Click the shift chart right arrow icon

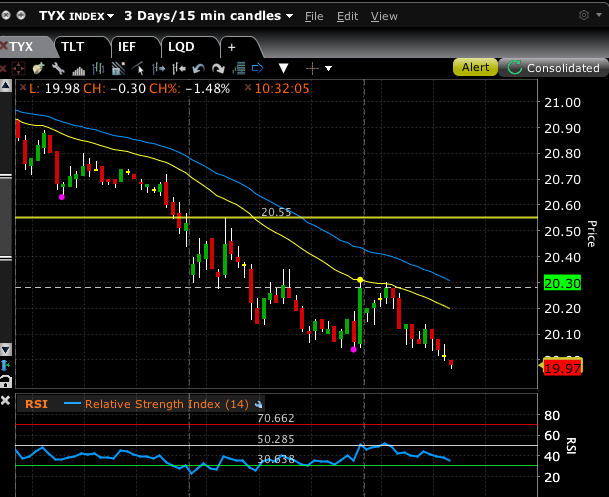click(x=158, y=68)
